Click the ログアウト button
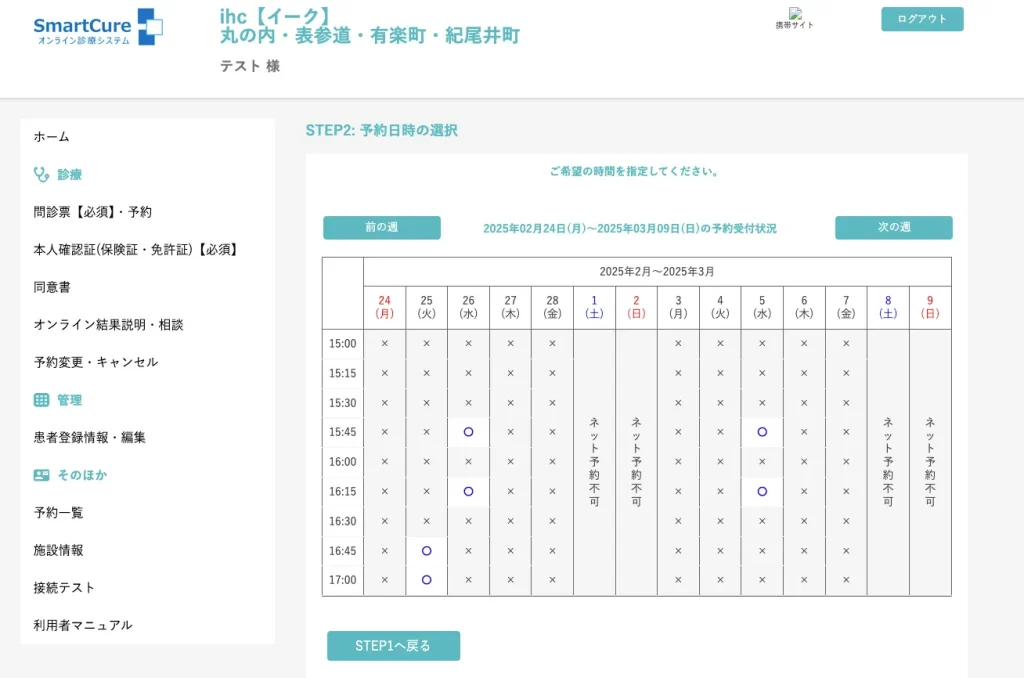This screenshot has width=1024, height=678. click(921, 19)
